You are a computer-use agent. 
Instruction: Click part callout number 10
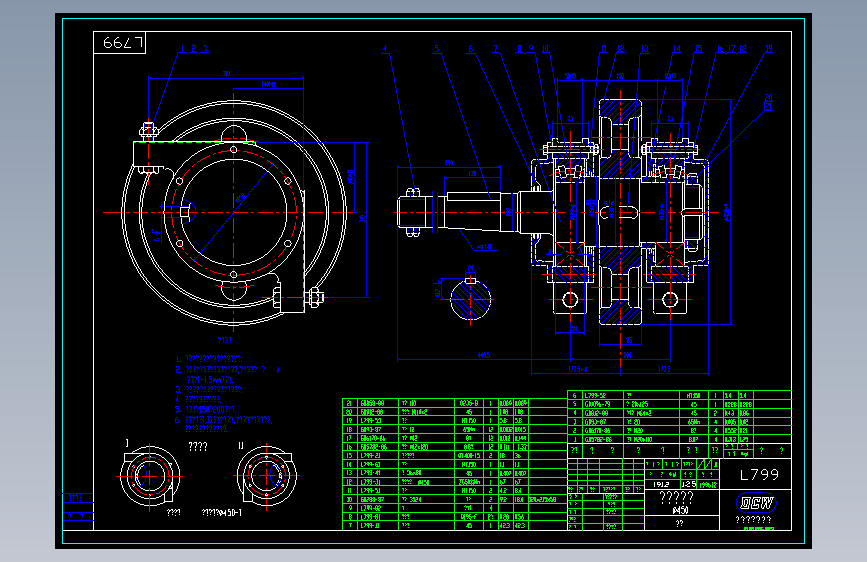pos(545,49)
